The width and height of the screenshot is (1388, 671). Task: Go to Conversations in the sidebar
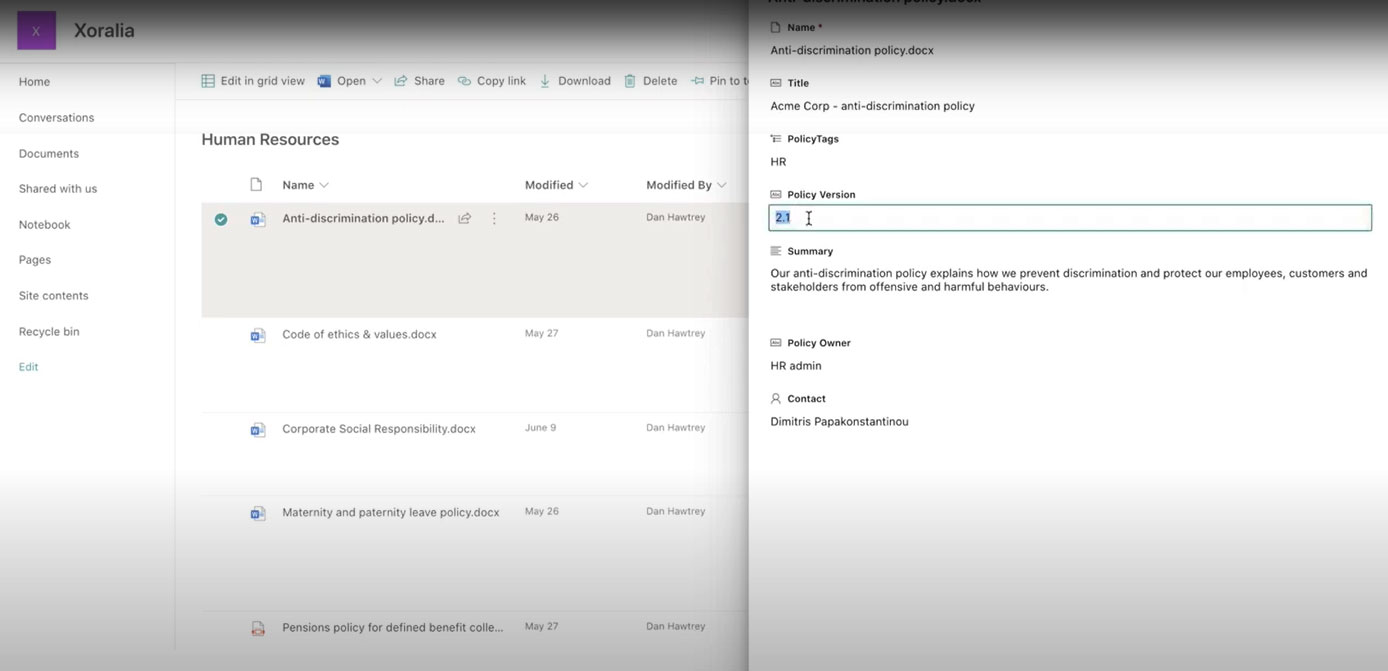[x=56, y=118]
